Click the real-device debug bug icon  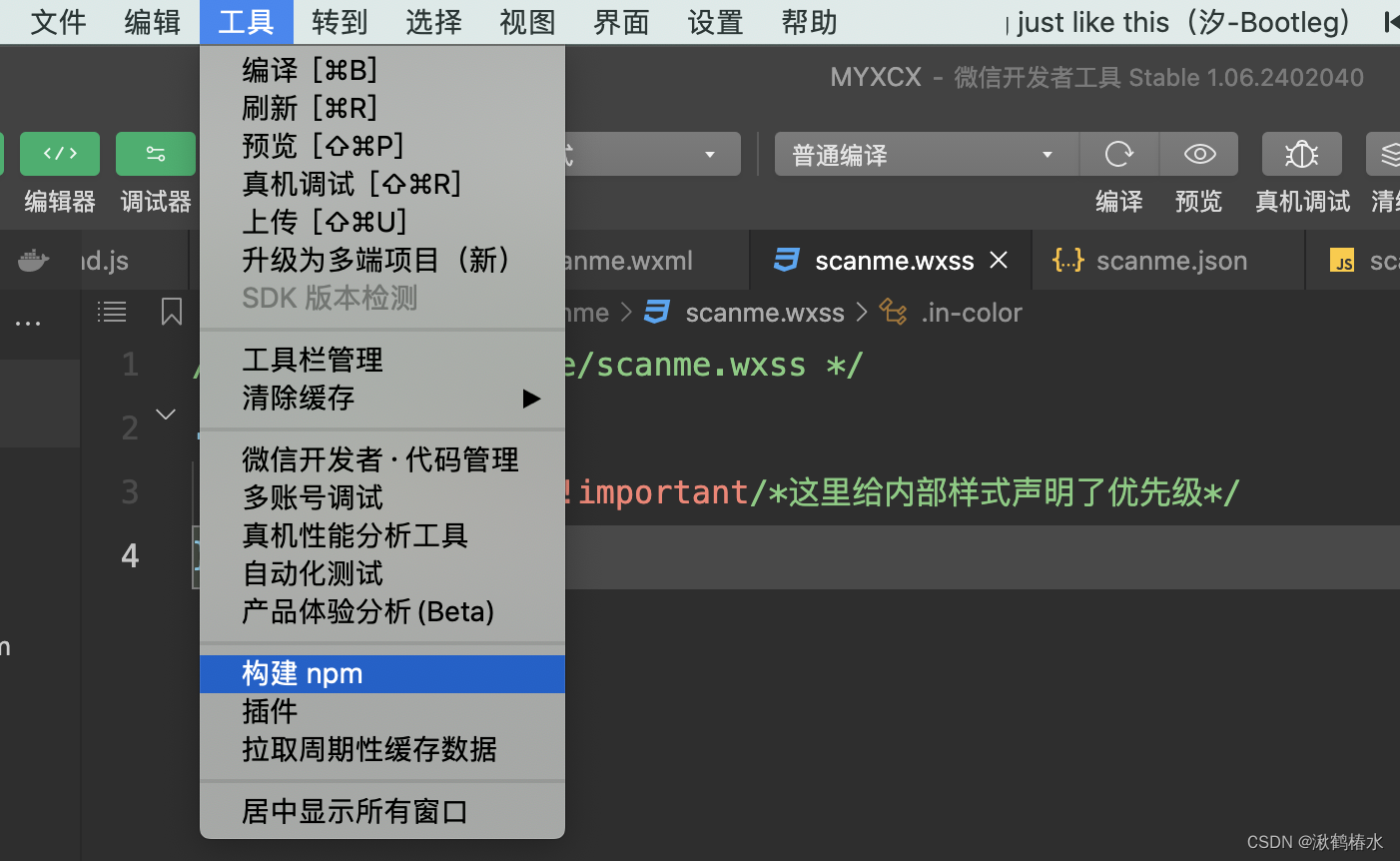click(x=1301, y=154)
